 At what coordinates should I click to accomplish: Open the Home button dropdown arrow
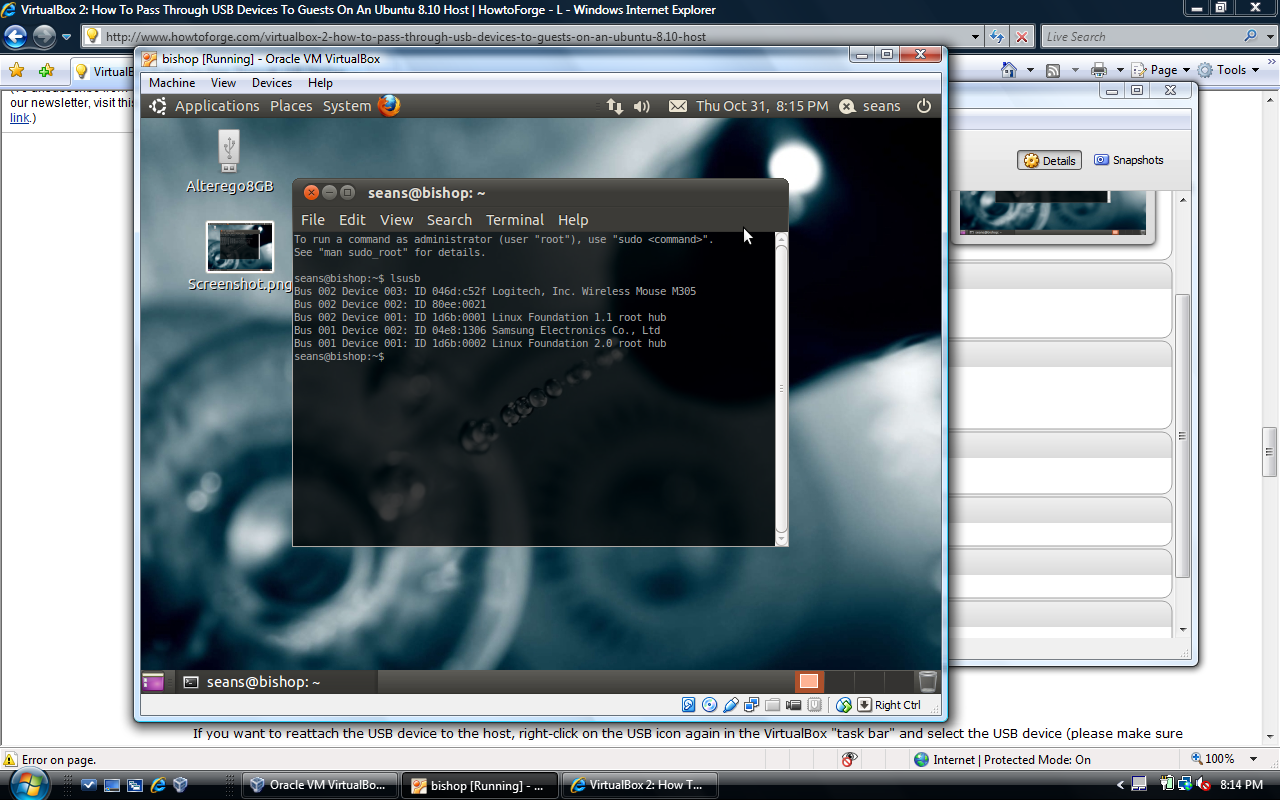[x=1028, y=70]
